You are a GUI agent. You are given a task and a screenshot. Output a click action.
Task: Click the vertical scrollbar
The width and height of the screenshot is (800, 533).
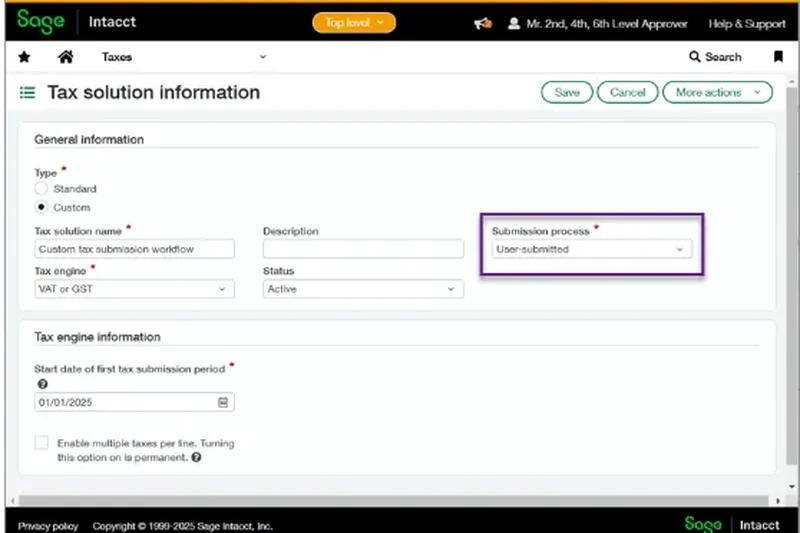pyautogui.click(x=791, y=275)
